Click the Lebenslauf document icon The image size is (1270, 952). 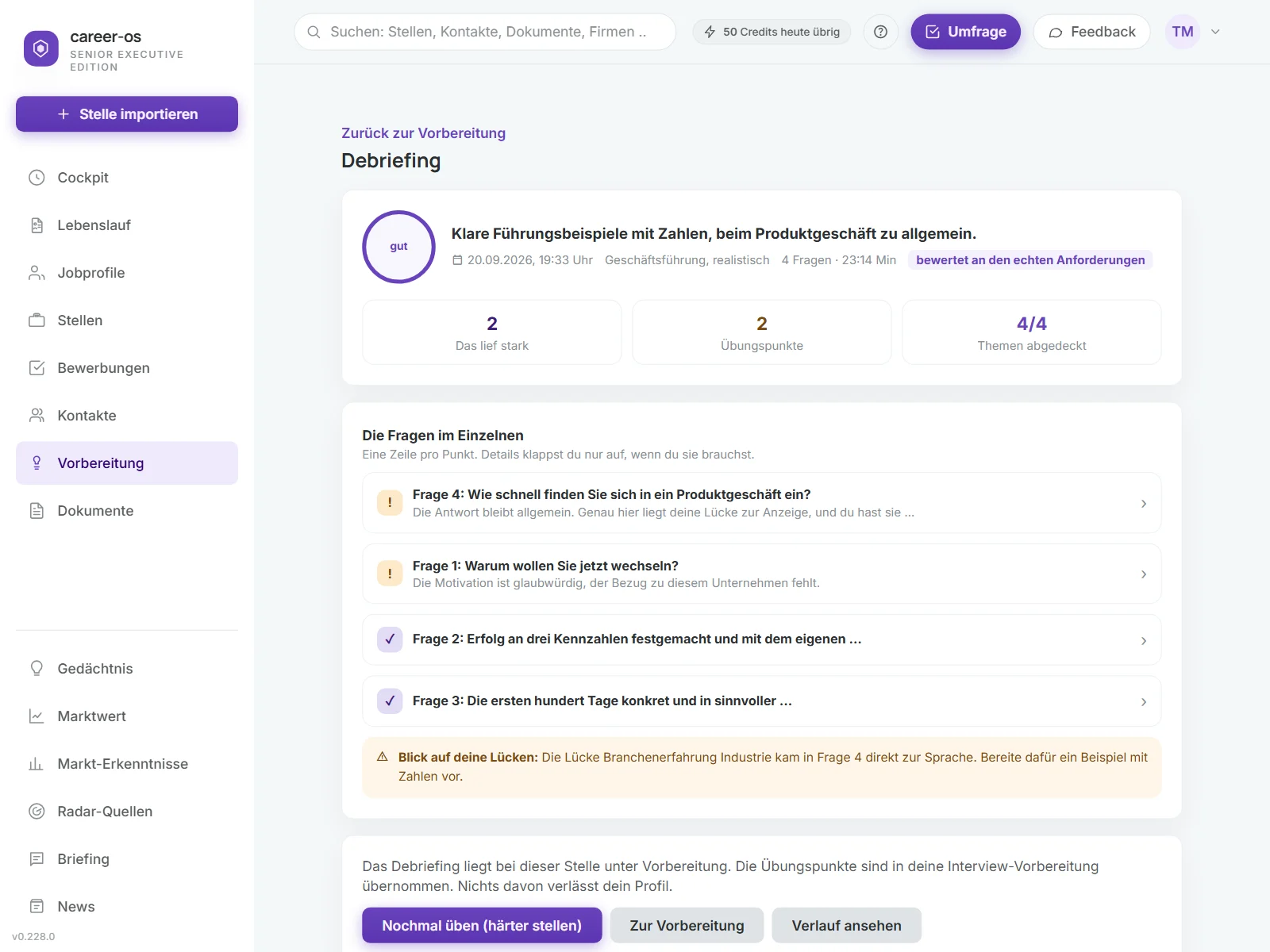[x=37, y=225]
